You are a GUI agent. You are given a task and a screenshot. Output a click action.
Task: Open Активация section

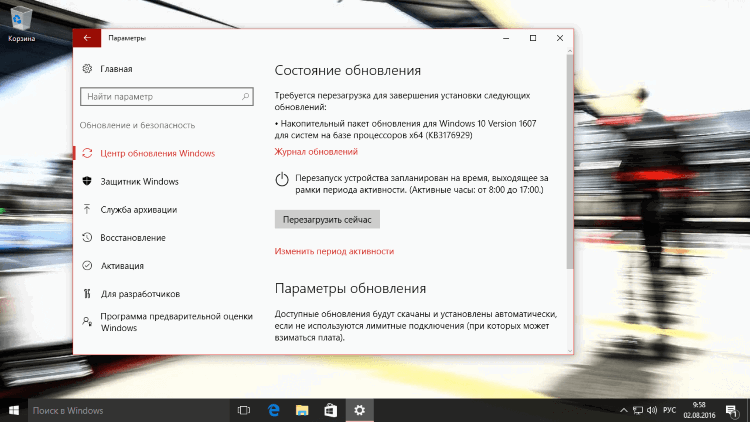[122, 266]
